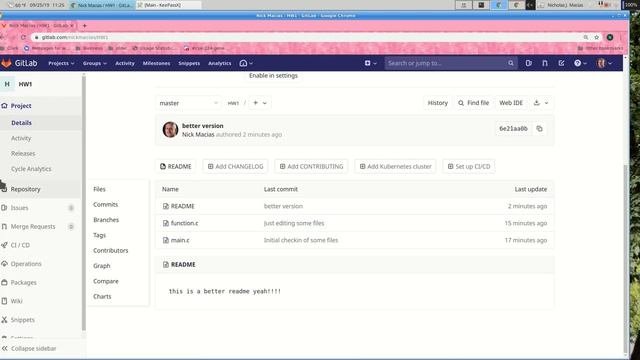Open the README file row
Viewport: 640px width, 360px height.
coord(354,207)
